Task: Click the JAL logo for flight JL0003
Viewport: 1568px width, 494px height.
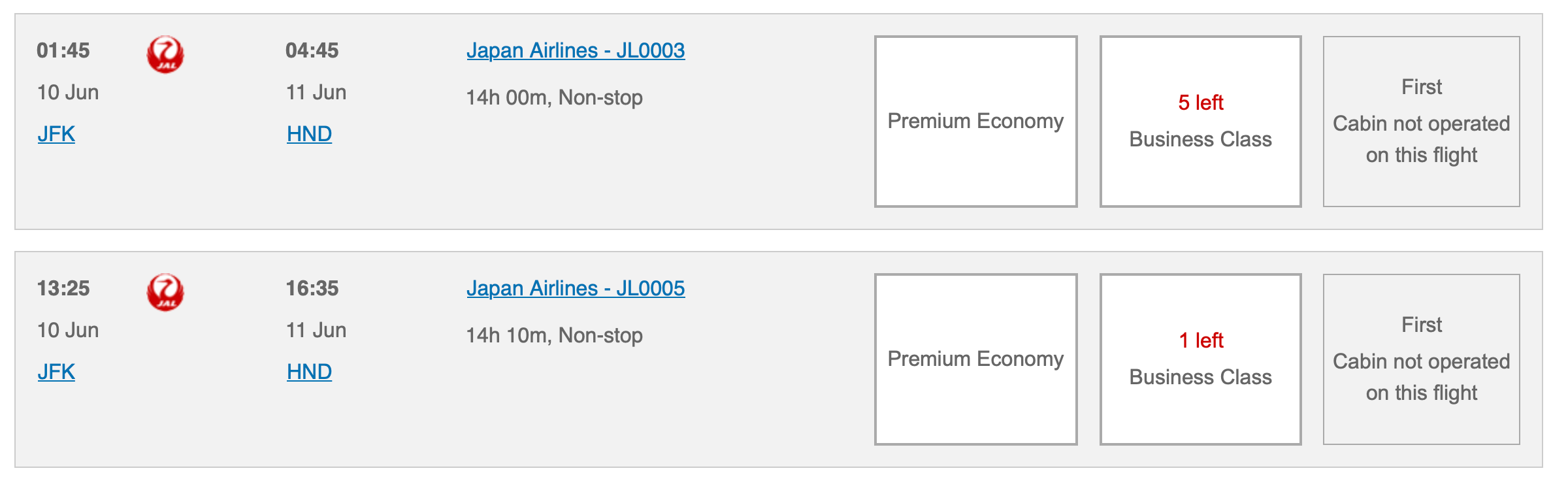Action: (x=165, y=54)
